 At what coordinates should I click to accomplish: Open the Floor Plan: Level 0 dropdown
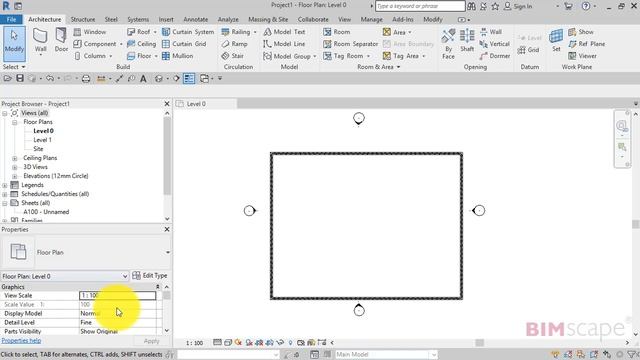[64, 276]
